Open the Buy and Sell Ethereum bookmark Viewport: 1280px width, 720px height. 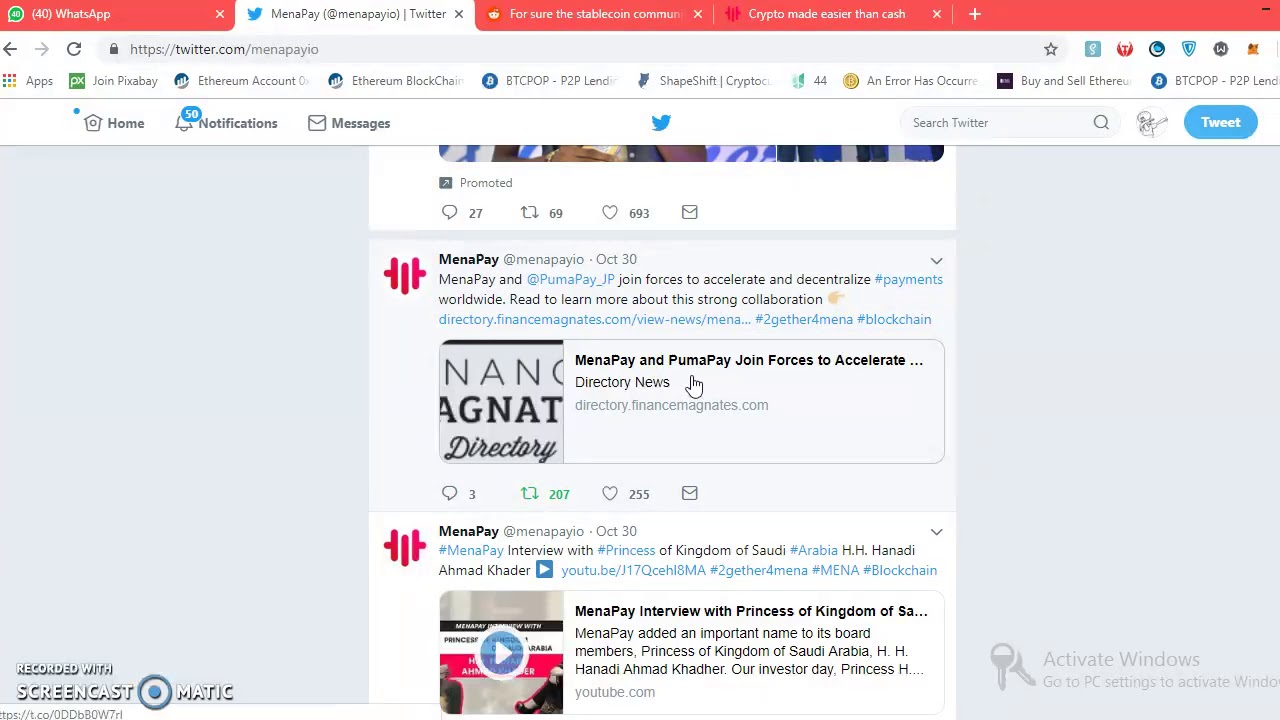click(1065, 81)
